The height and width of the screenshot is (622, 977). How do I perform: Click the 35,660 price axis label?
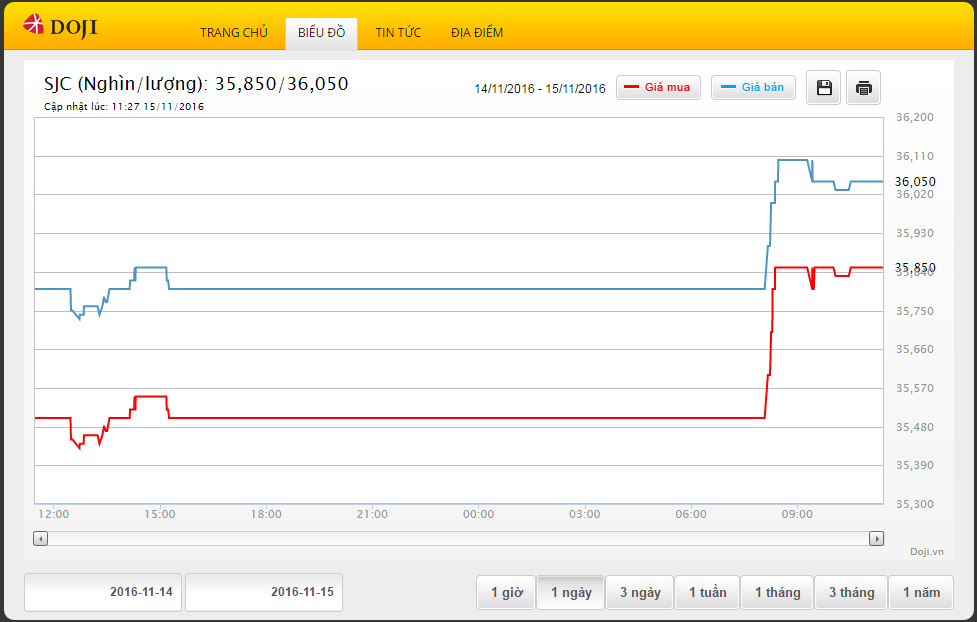(915, 349)
